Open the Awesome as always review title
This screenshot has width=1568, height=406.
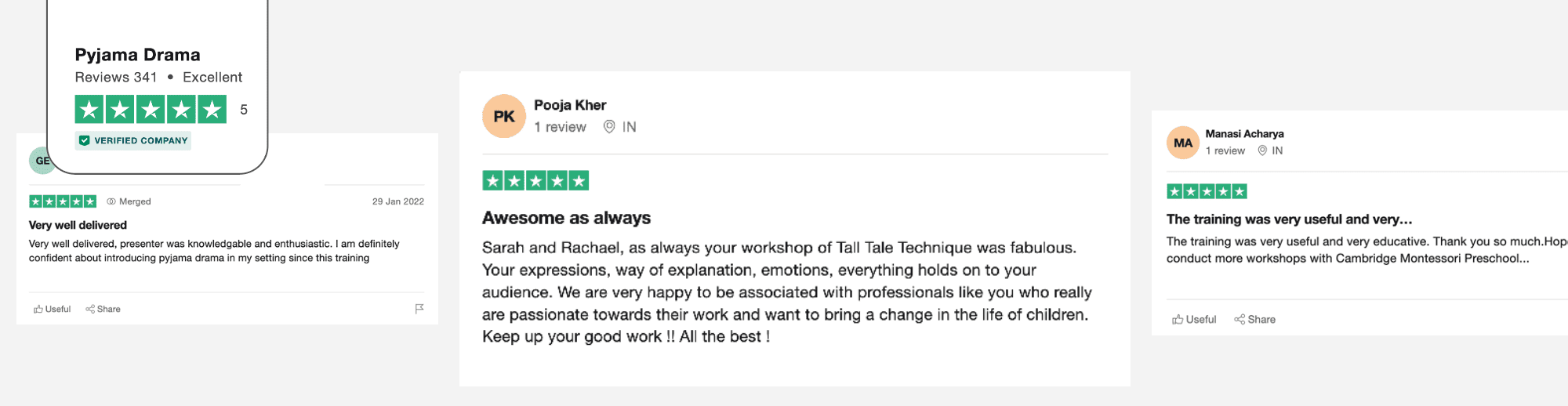(566, 218)
